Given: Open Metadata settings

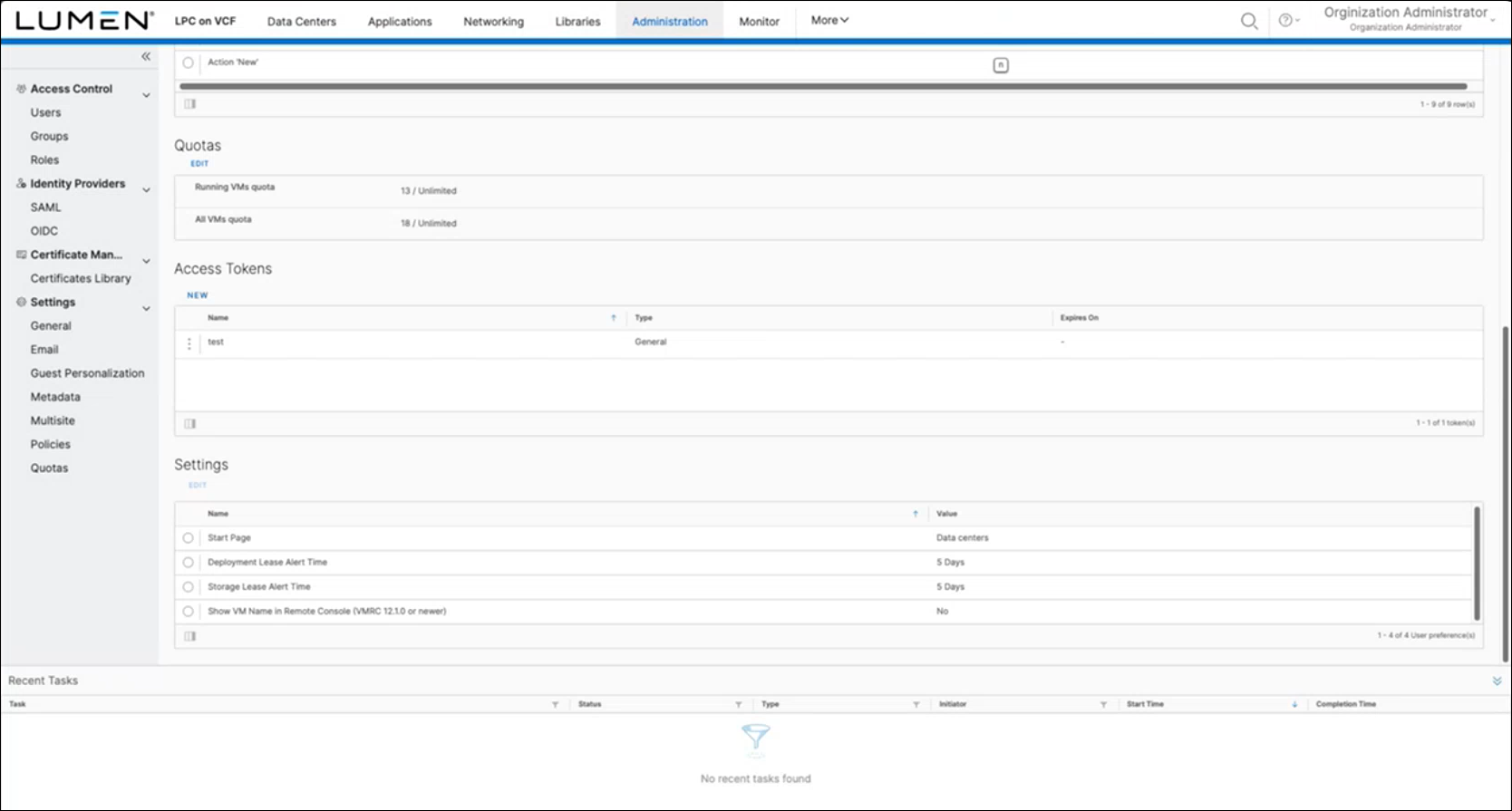Looking at the screenshot, I should 55,397.
